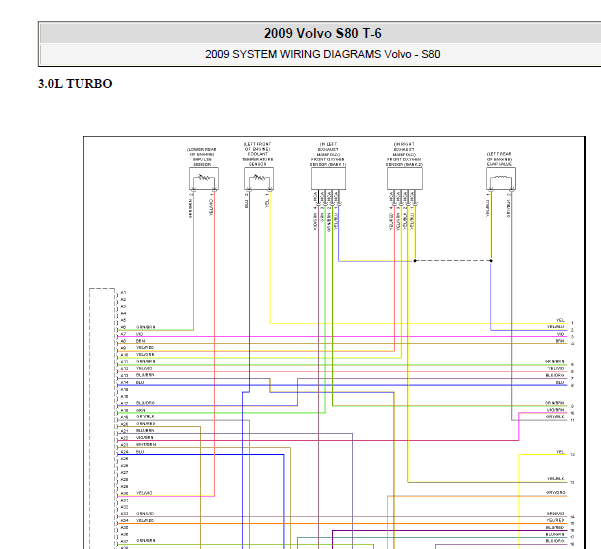Viewport: 601px width, 549px height.
Task: Click the GRN/VIO label beside pin A33
Action: click(x=145, y=513)
